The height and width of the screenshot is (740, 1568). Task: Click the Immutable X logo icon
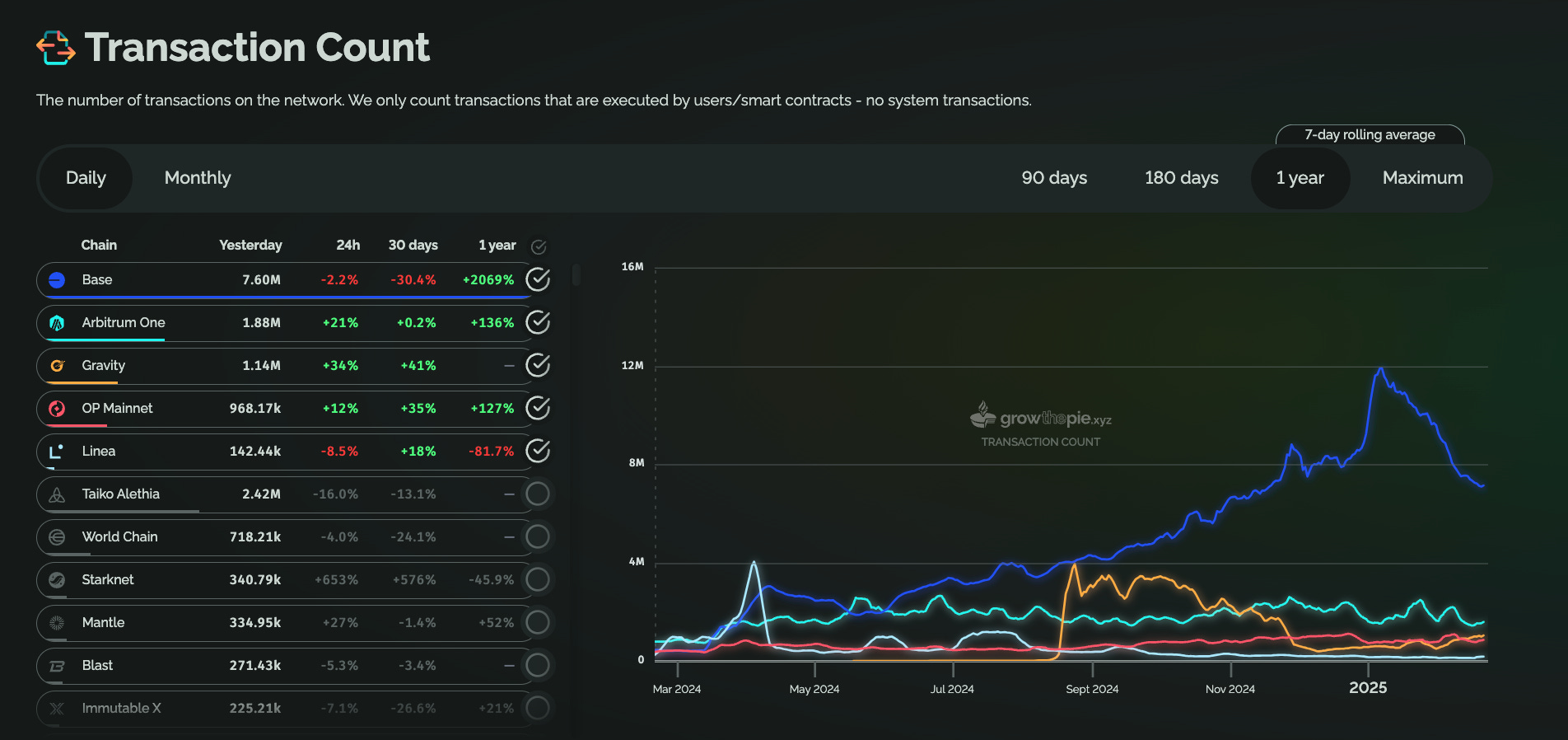pos(57,709)
